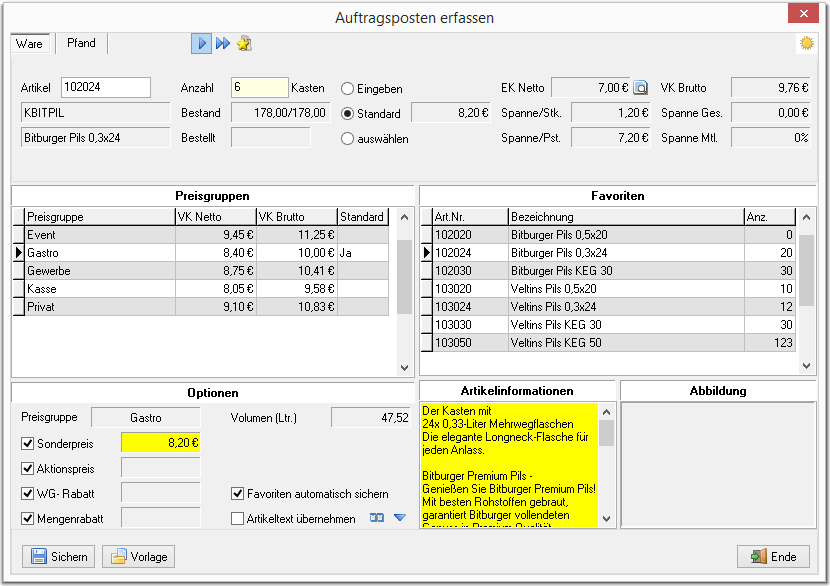Viewport: 830px width, 586px height.
Task: Click scroll-up arrow in Favoriten list
Action: 806,217
